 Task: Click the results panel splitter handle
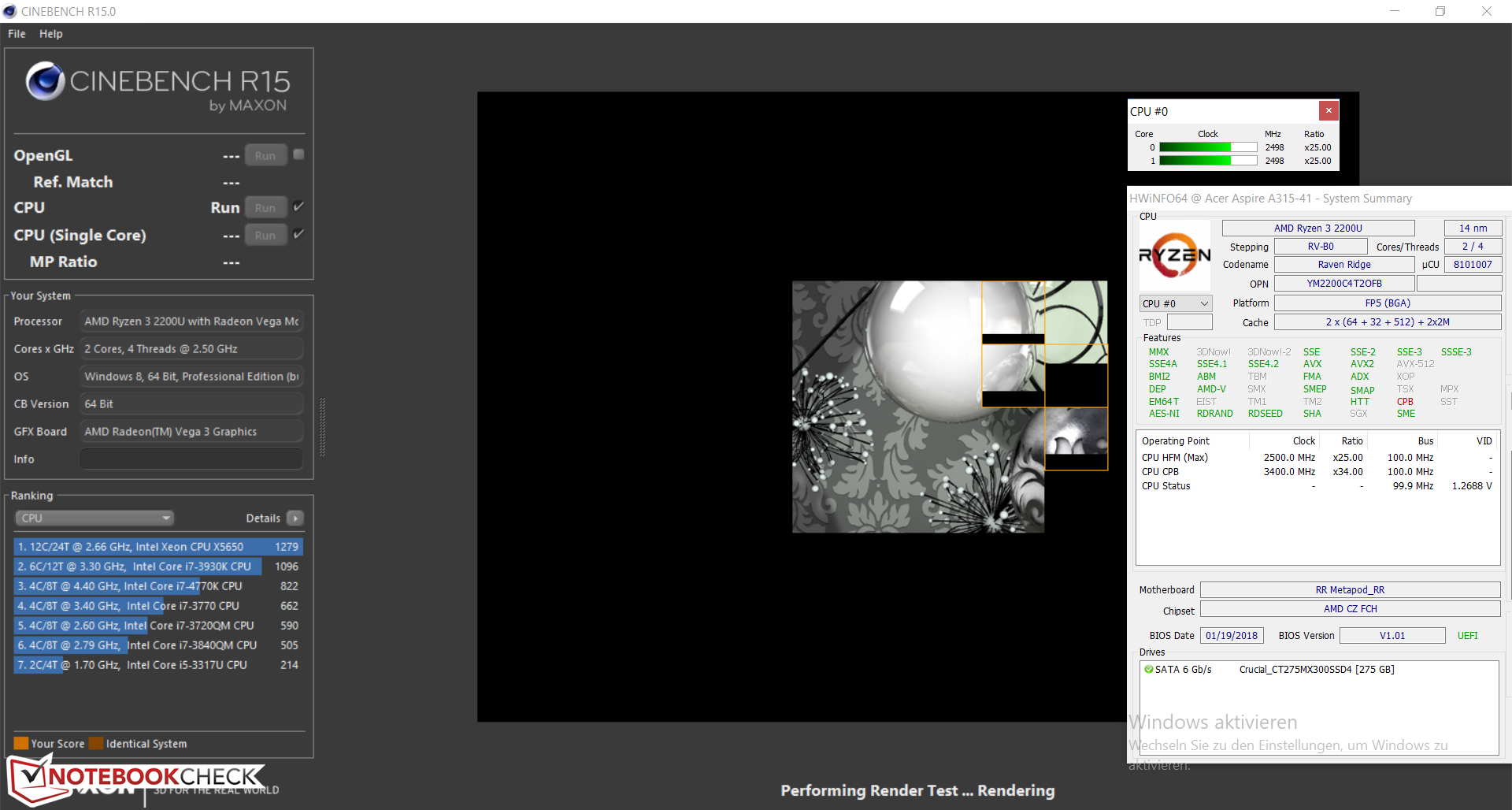click(x=322, y=427)
